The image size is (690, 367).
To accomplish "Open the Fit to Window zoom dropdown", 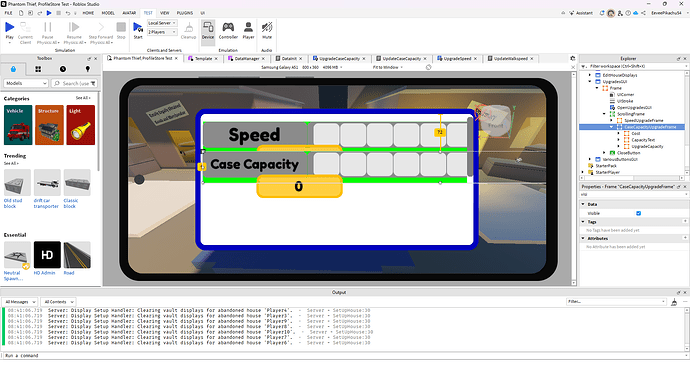I will (388, 67).
